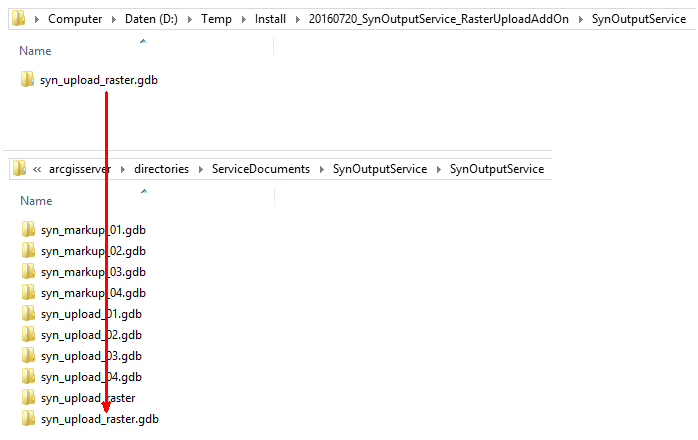Click the syn_markup_03.gdb folder icon
The image size is (698, 440).
coord(28,272)
